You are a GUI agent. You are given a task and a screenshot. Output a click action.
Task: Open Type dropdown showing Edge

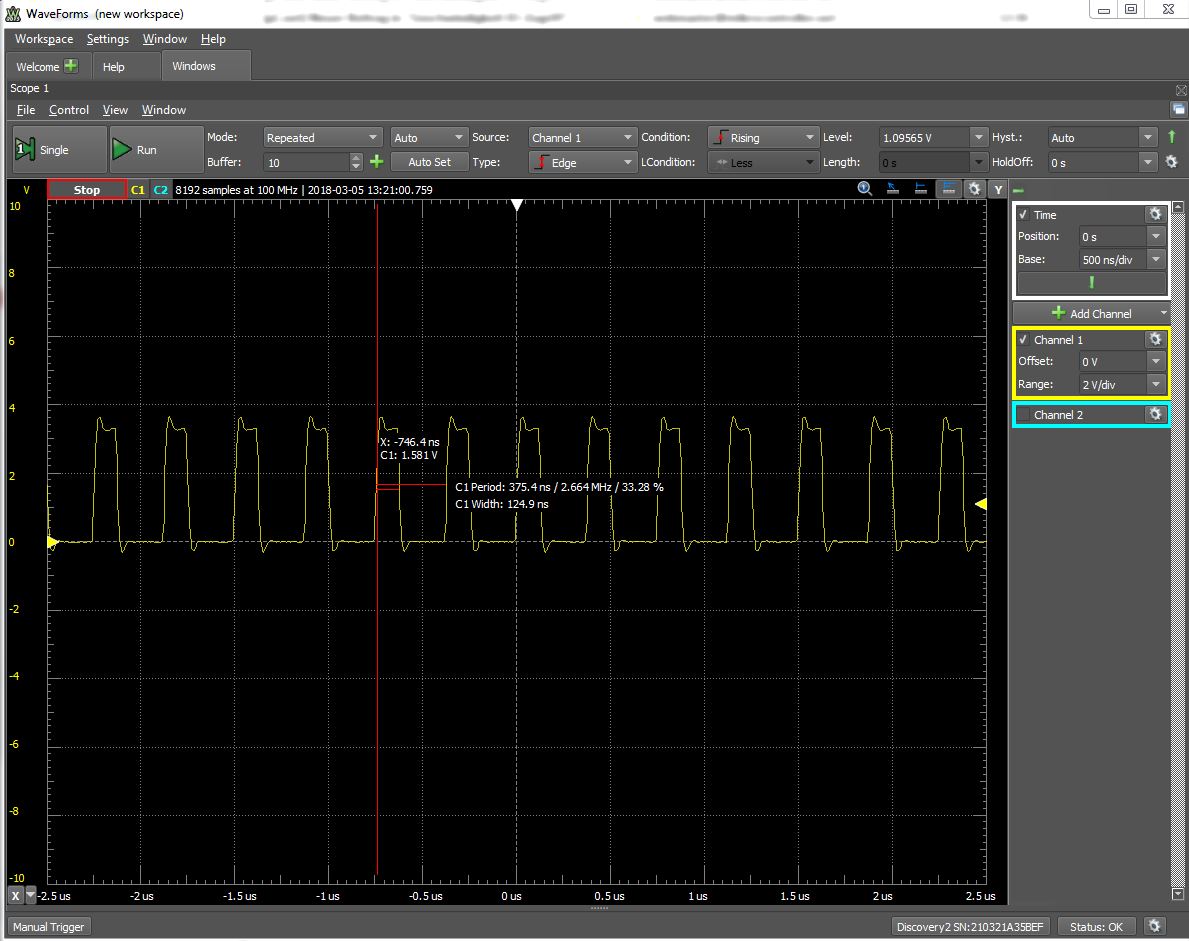(x=582, y=162)
